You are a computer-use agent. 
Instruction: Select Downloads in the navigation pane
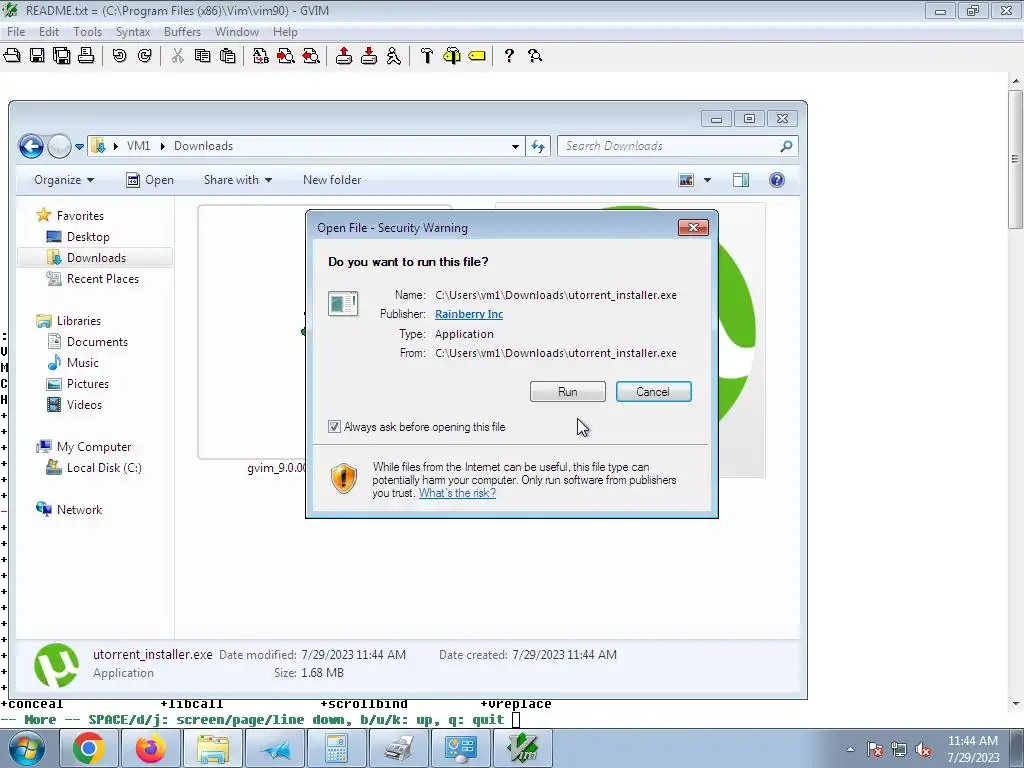pyautogui.click(x=96, y=258)
